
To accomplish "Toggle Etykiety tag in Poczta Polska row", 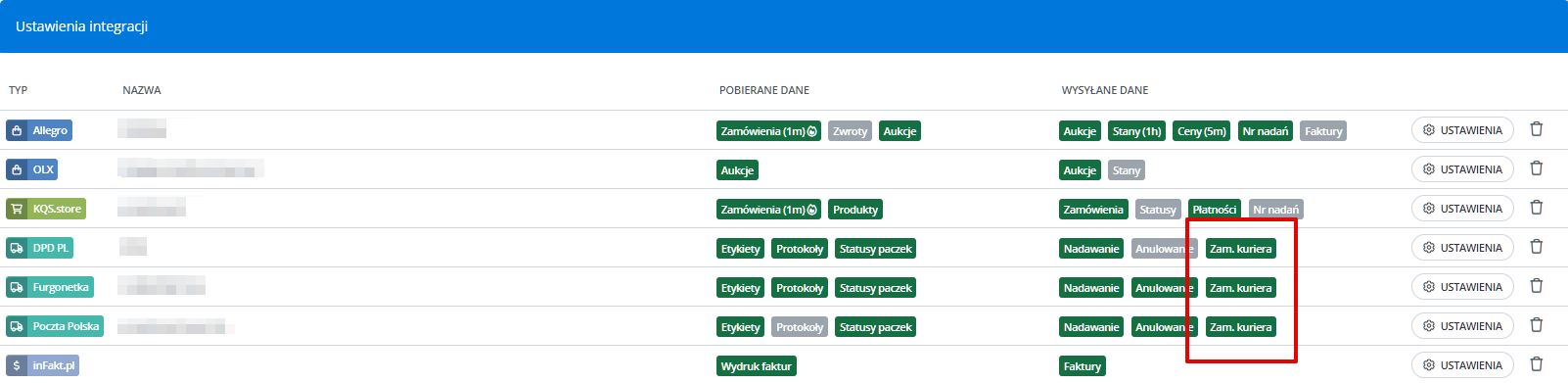I will point(740,327).
